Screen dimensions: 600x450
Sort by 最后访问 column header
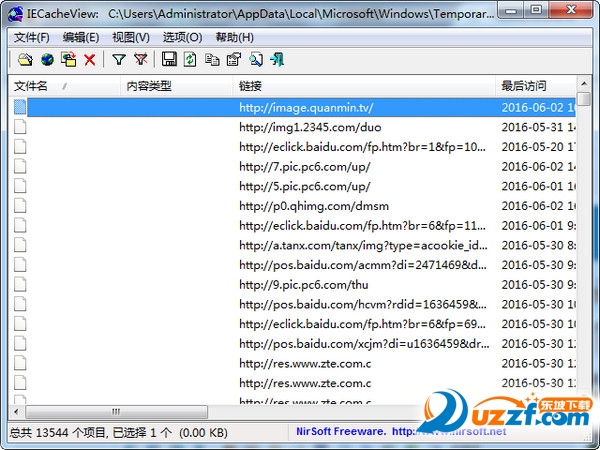535,86
